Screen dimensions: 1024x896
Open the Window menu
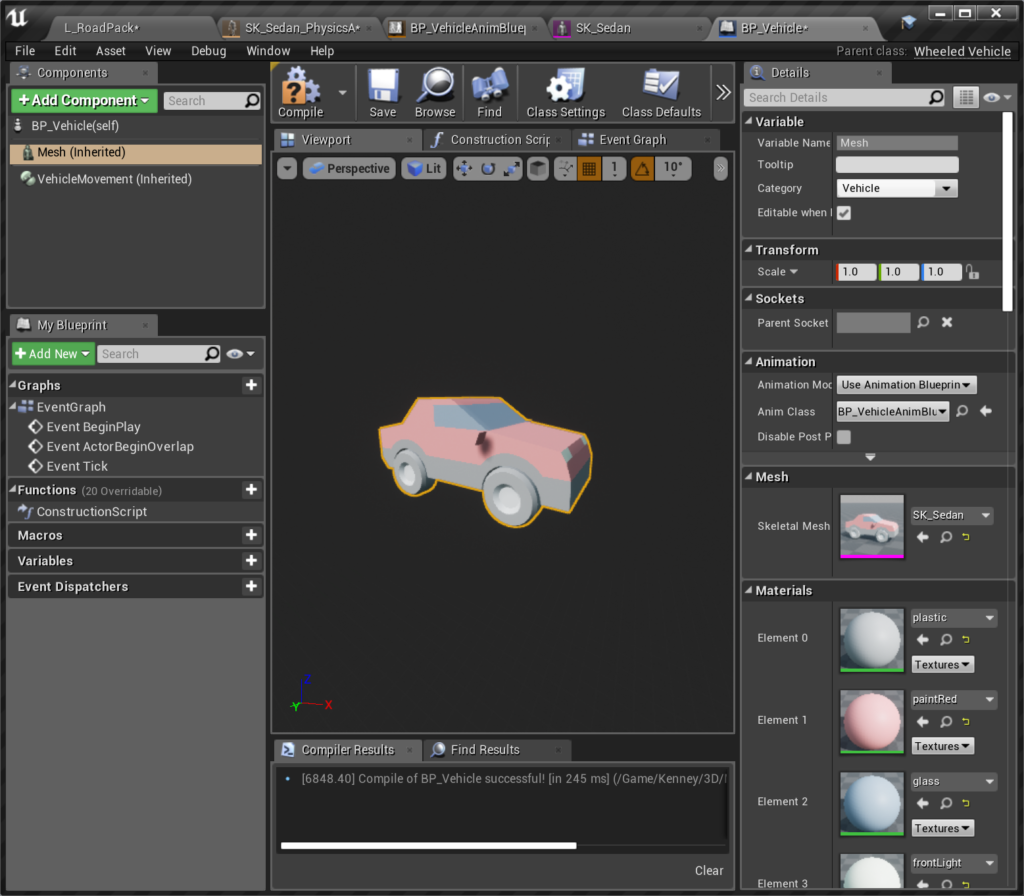[x=268, y=51]
